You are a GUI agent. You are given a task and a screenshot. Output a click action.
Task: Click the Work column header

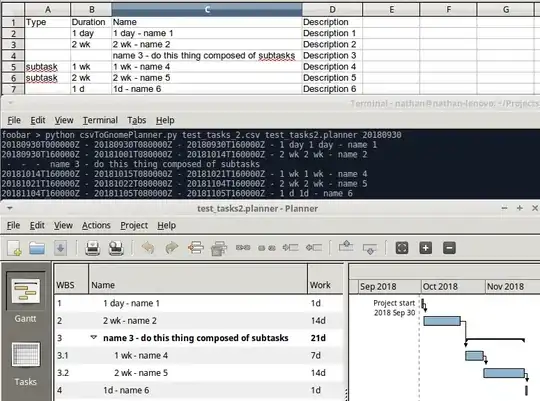(x=325, y=279)
